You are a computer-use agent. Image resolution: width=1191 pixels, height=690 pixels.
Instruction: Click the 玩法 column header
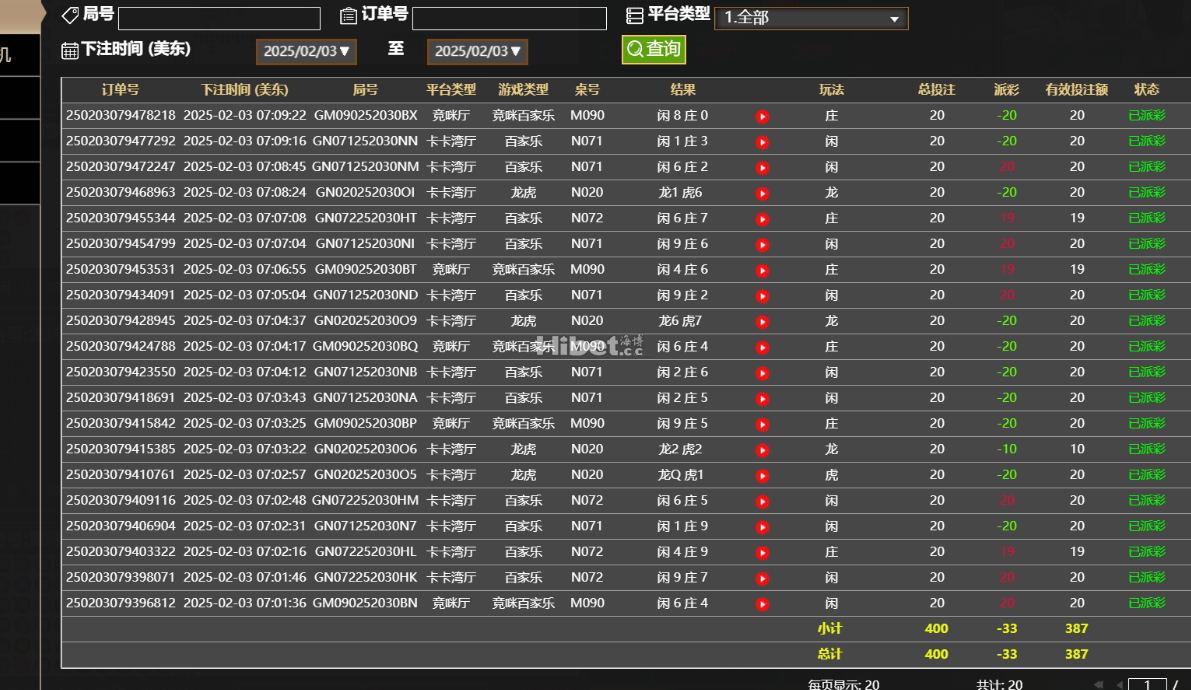(x=832, y=90)
